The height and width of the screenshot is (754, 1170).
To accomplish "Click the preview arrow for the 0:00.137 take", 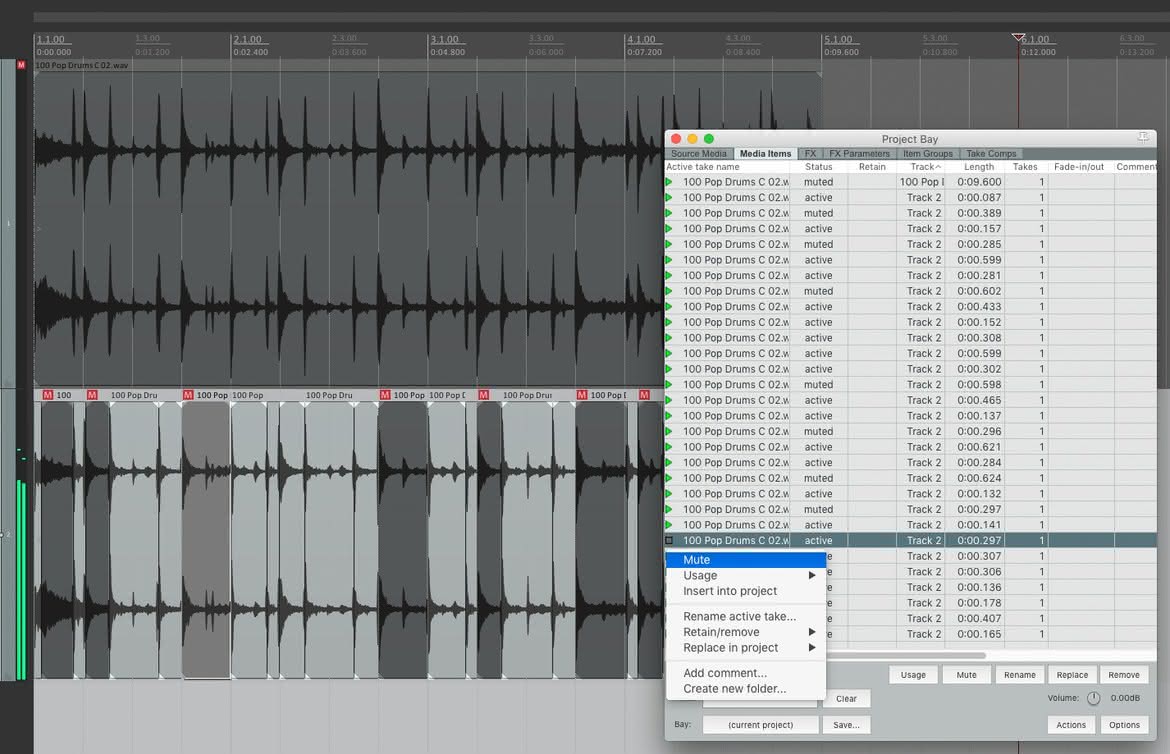I will [669, 416].
